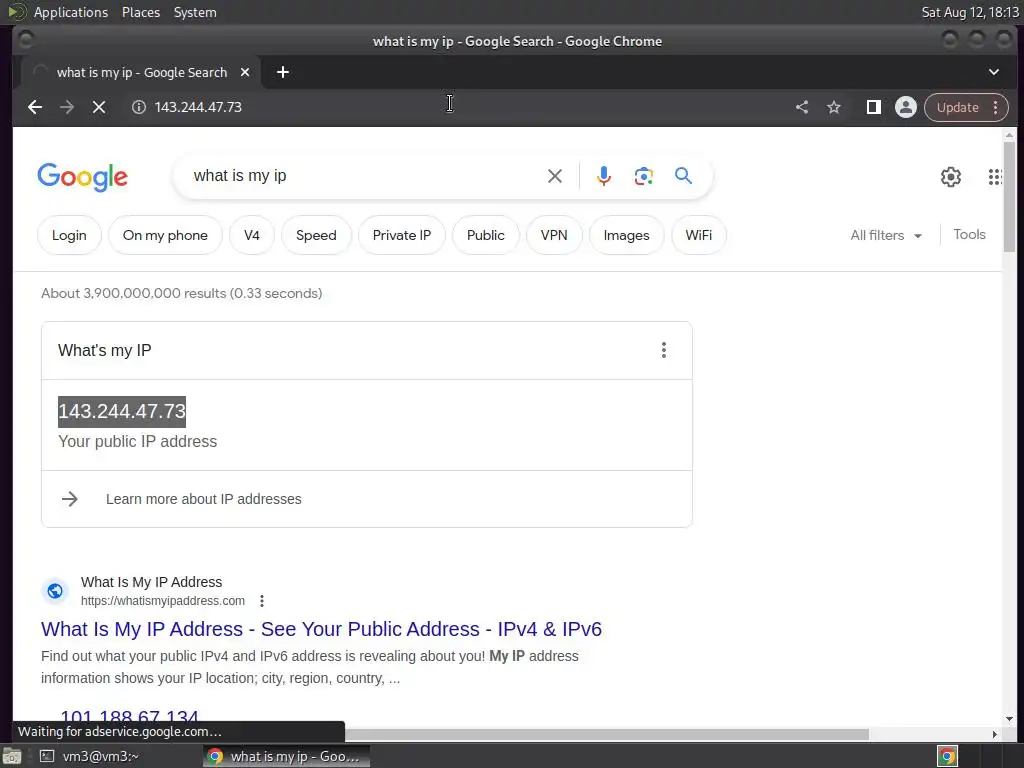Select the Images filter chip

click(626, 235)
